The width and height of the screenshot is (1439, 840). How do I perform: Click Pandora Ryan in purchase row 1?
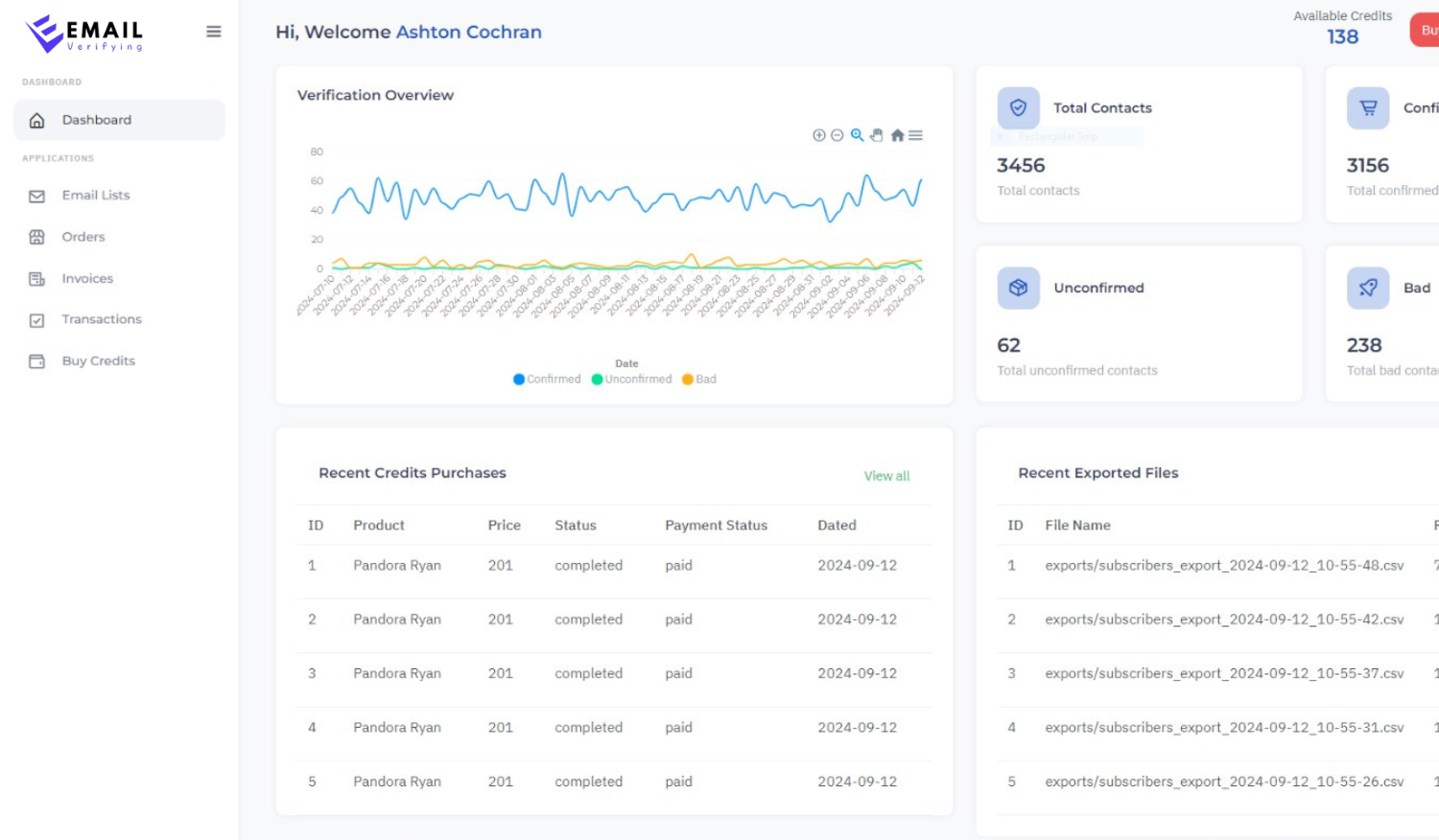[x=397, y=566]
